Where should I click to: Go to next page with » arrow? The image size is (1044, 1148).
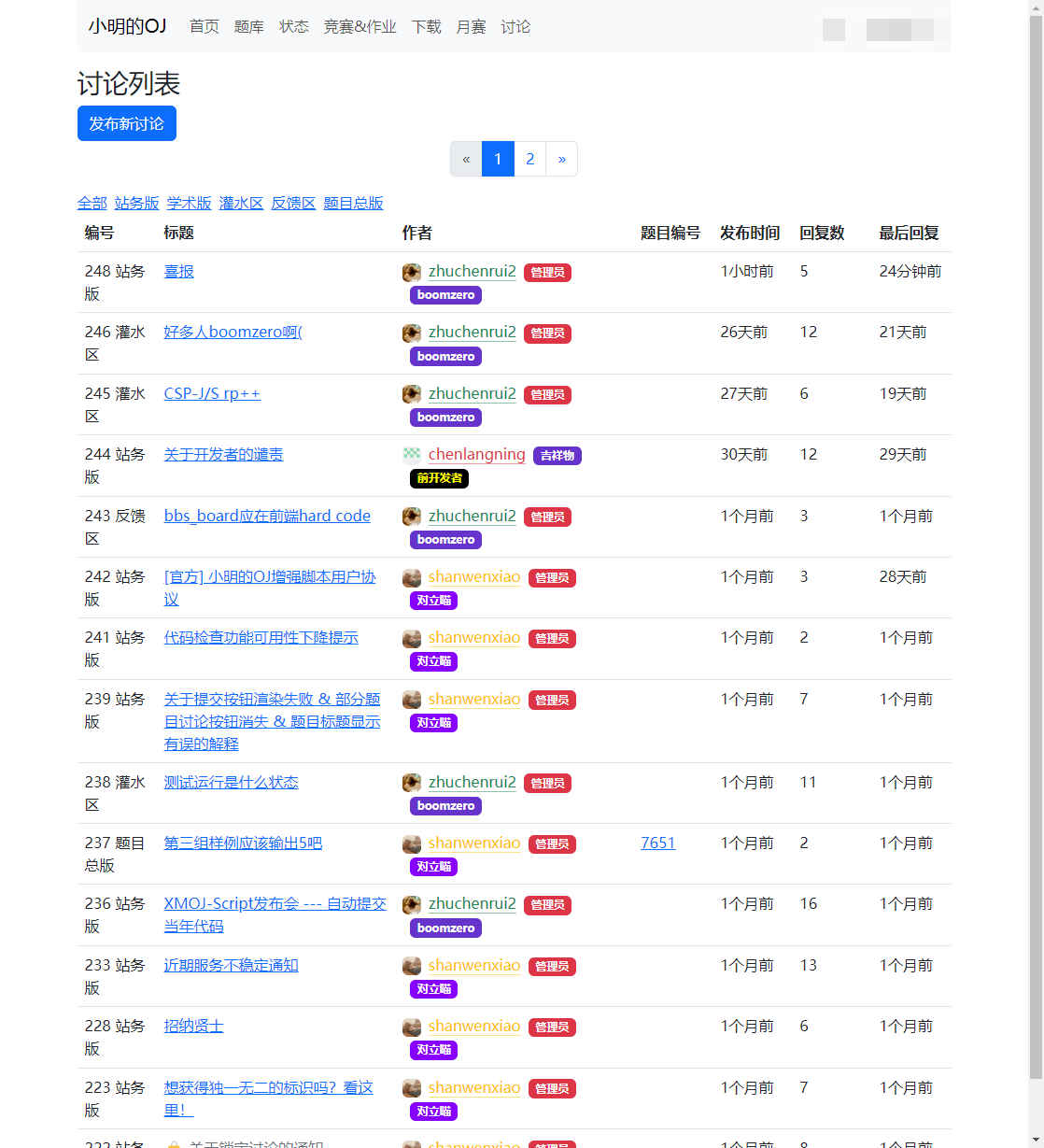coord(561,159)
